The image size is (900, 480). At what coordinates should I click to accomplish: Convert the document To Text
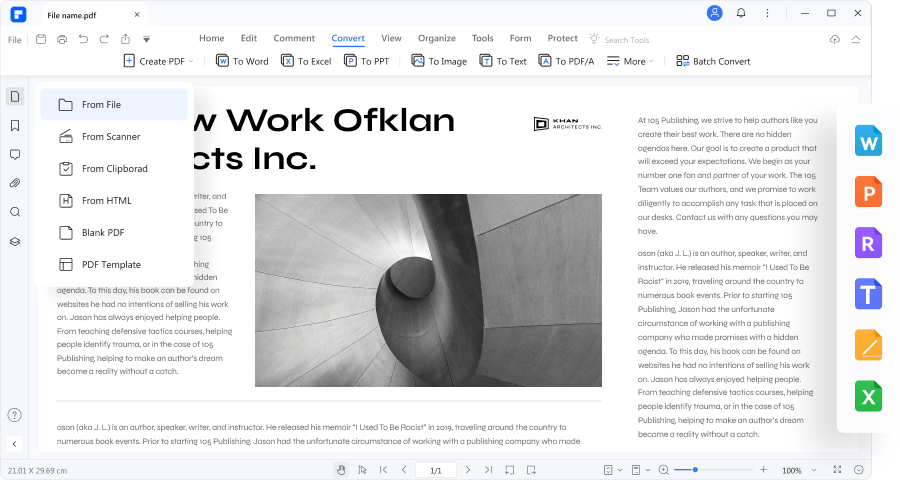tap(503, 61)
